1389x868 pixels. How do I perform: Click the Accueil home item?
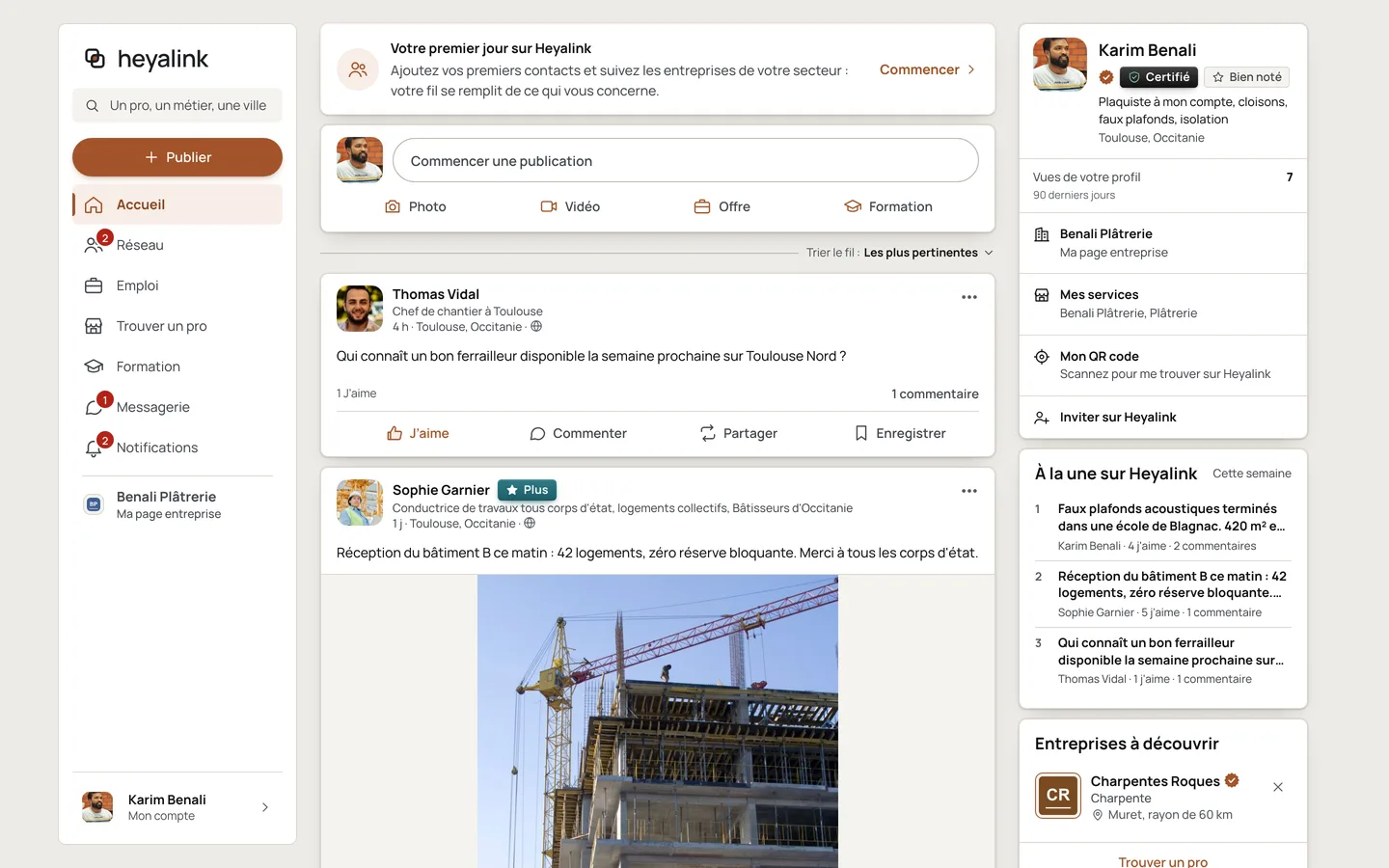tap(177, 204)
